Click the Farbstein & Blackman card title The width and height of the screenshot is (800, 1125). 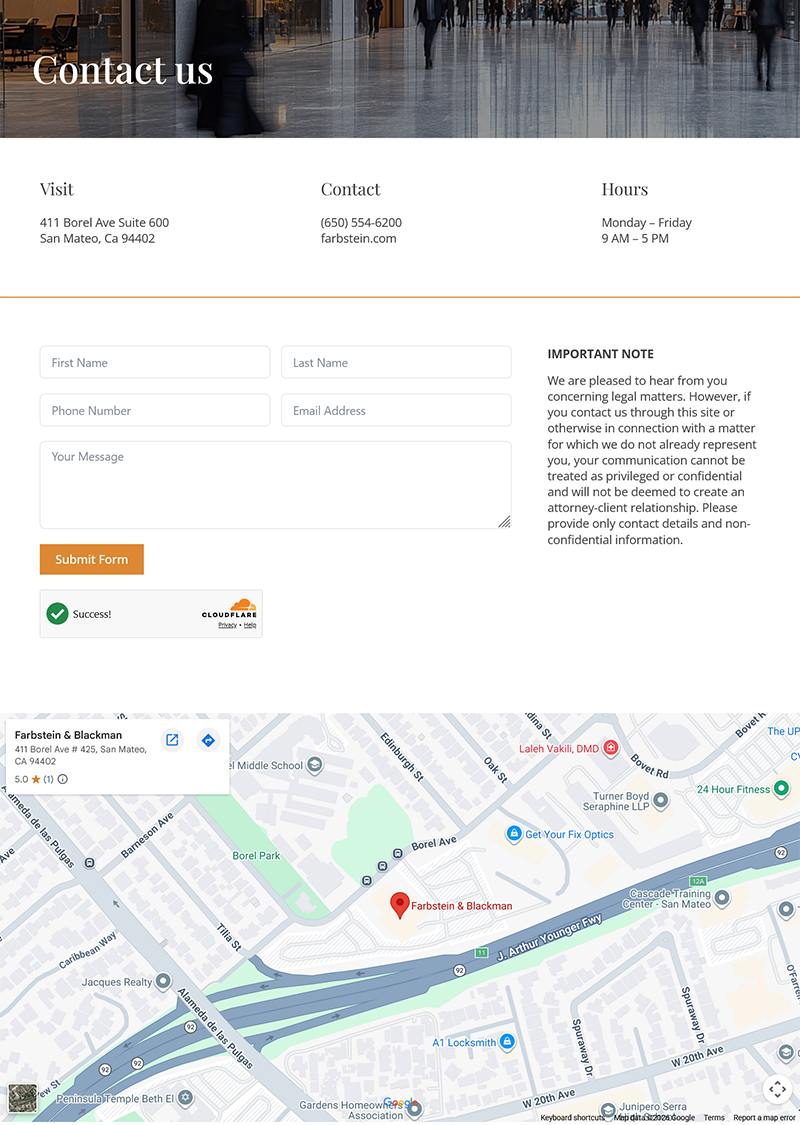click(68, 735)
